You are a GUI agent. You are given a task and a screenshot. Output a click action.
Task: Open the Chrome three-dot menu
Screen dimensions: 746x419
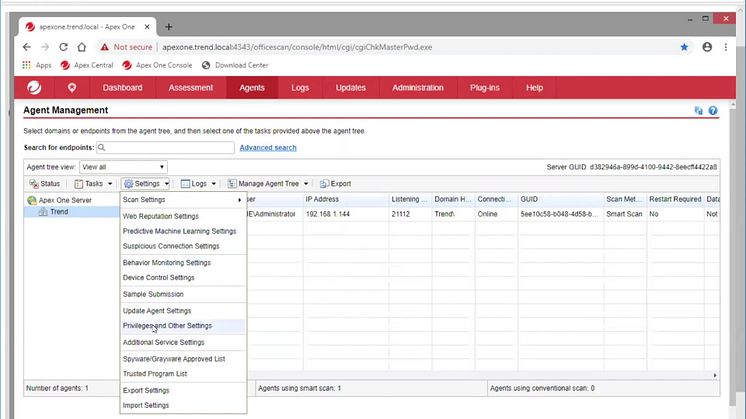click(726, 47)
